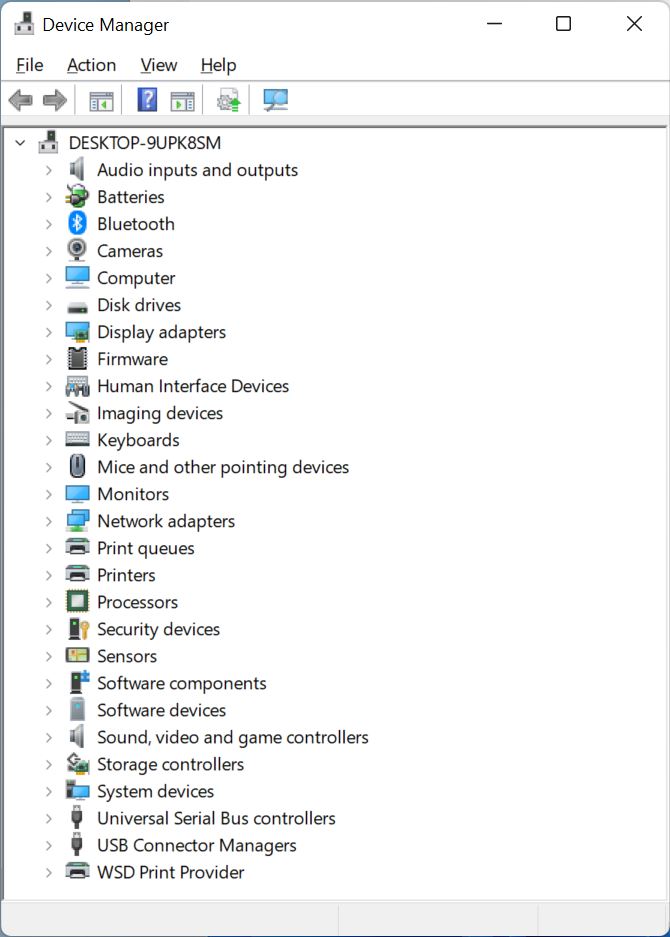
Task: Click the blue Help question mark icon
Action: click(x=147, y=100)
